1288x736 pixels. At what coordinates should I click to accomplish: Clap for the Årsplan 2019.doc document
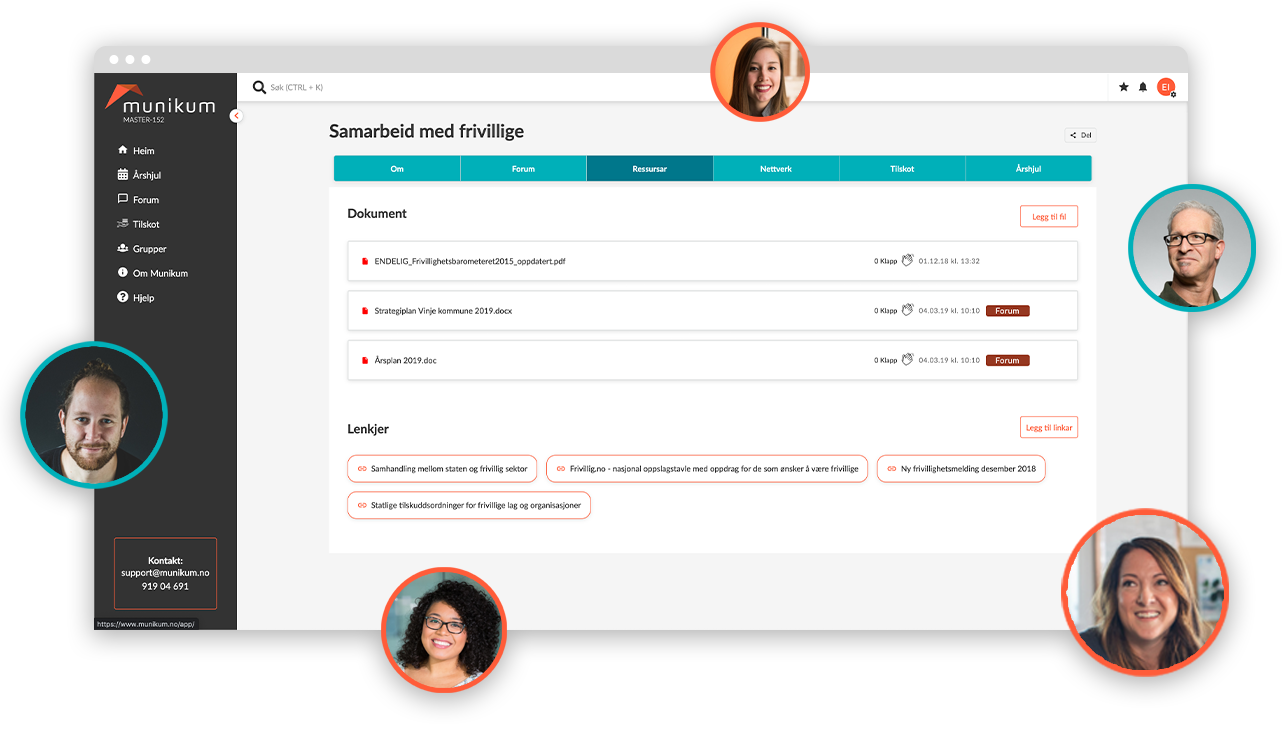click(907, 360)
